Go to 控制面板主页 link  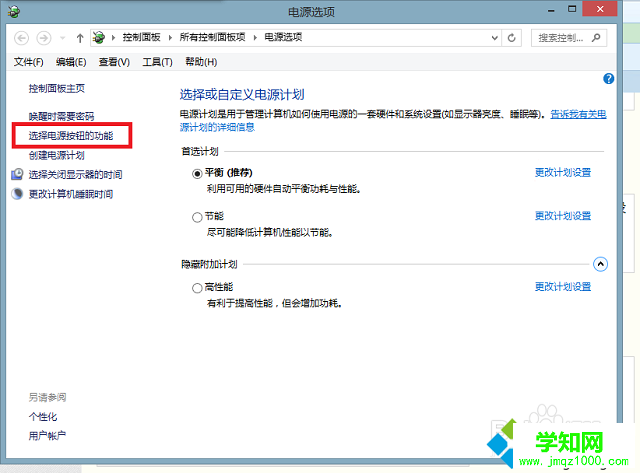[57, 89]
